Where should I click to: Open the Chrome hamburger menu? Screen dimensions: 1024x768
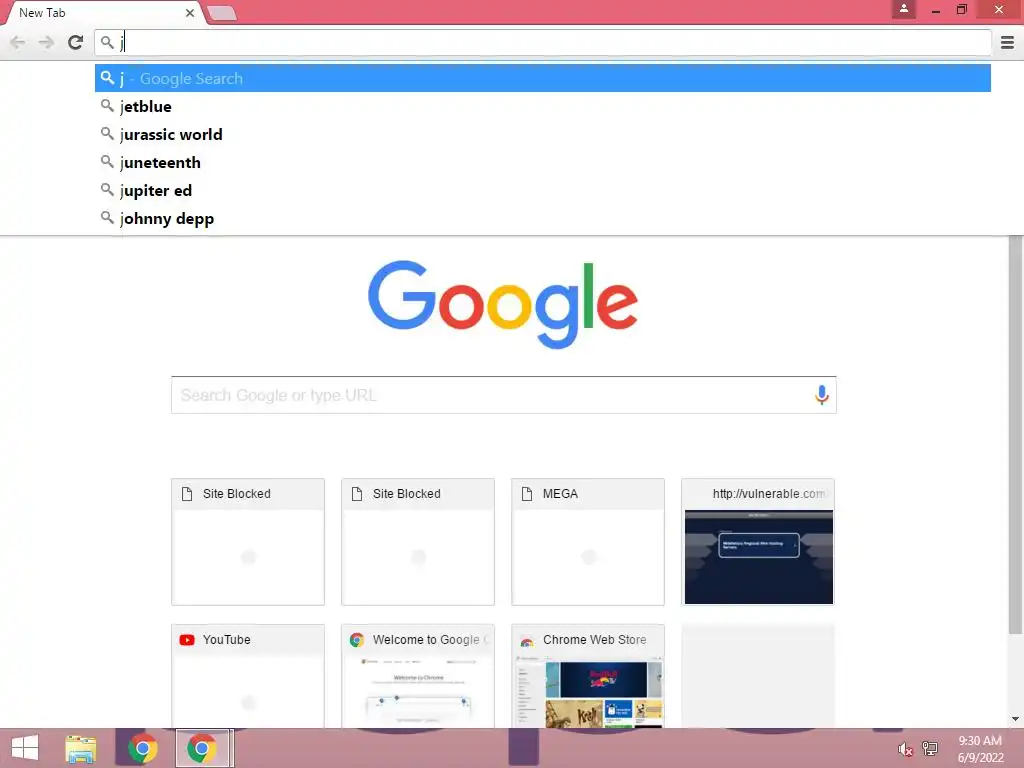coord(1007,42)
